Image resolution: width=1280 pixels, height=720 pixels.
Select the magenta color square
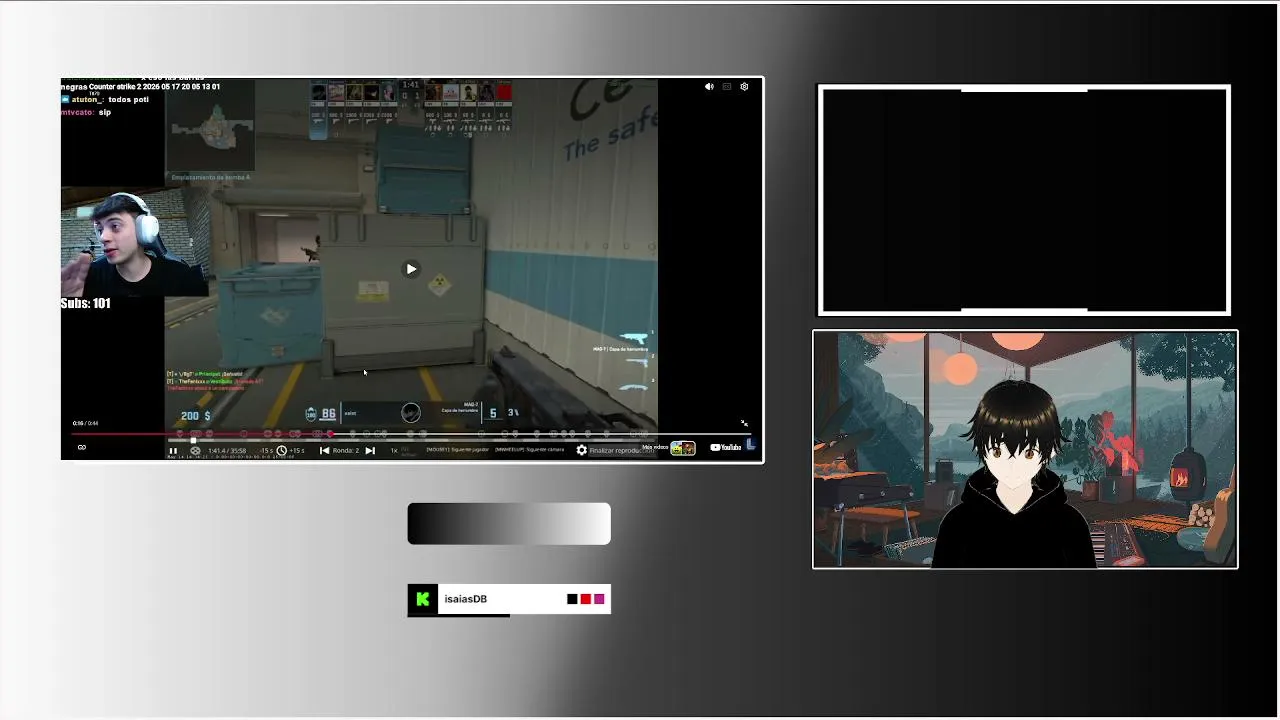click(599, 599)
